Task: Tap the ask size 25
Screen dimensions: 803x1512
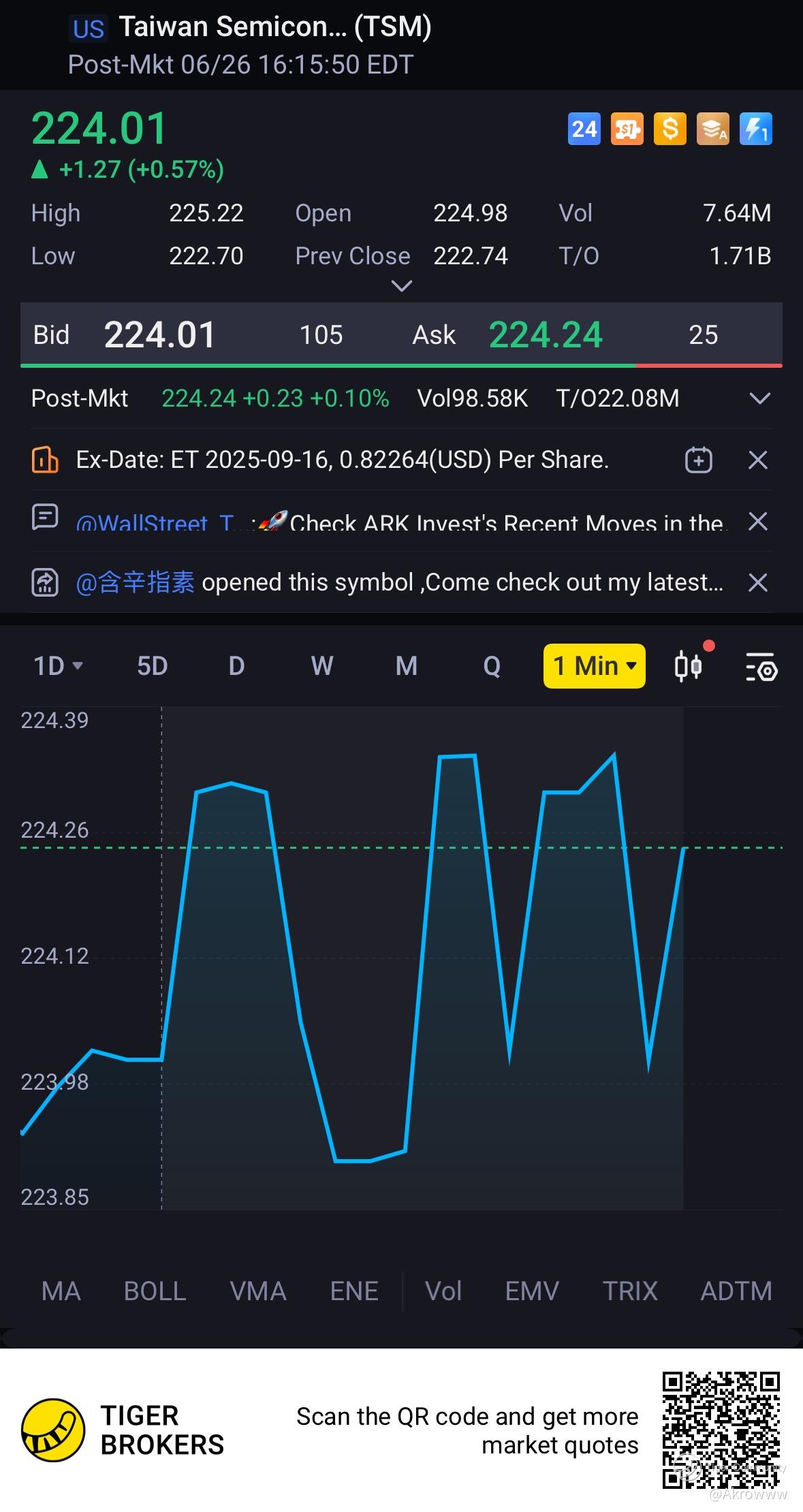Action: [703, 335]
